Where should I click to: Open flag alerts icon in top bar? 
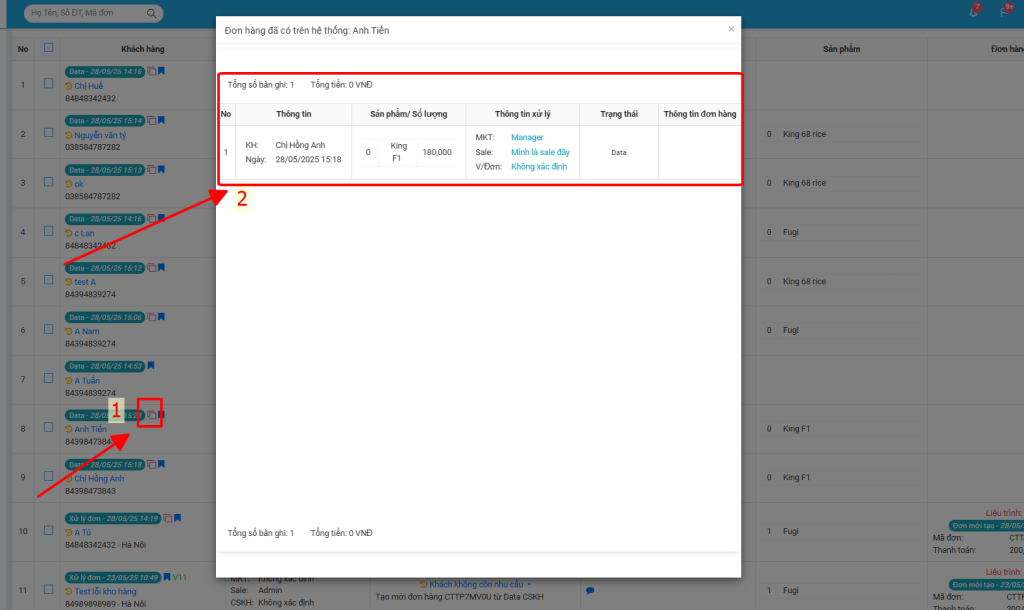[x=1005, y=12]
